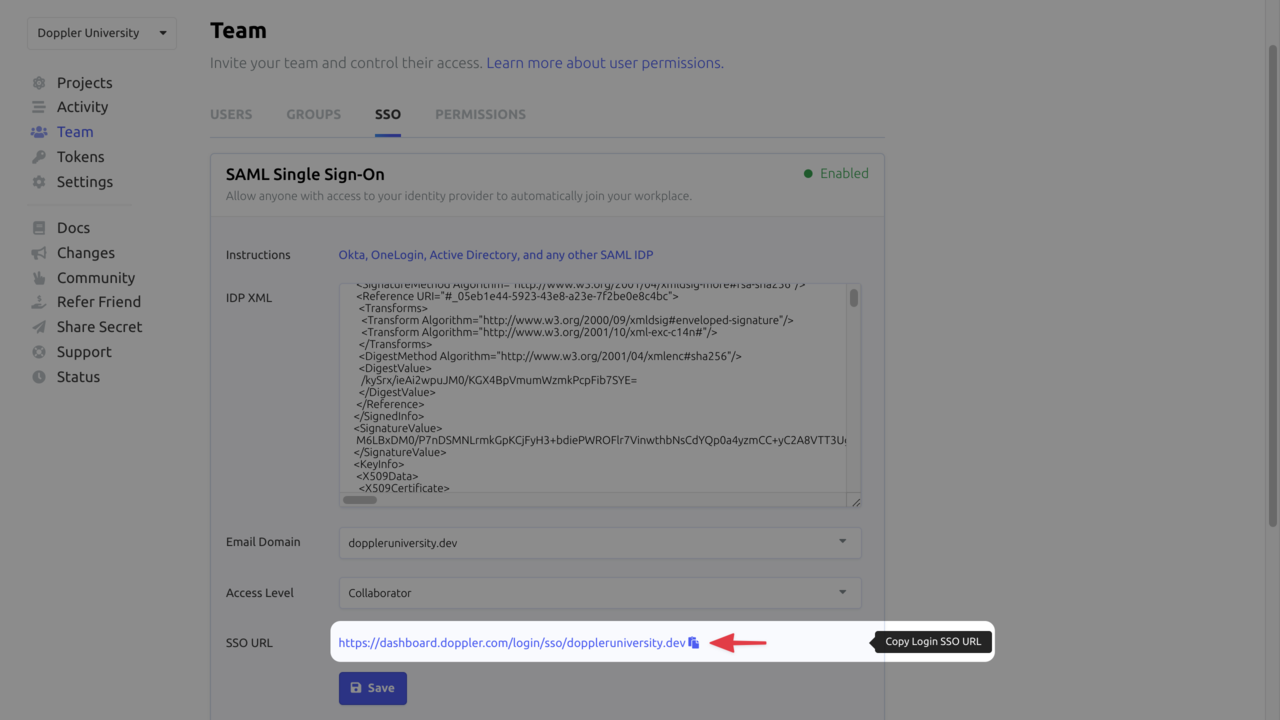Click the IDP XML vertical scrollbar
The height and width of the screenshot is (720, 1280).
pos(854,298)
